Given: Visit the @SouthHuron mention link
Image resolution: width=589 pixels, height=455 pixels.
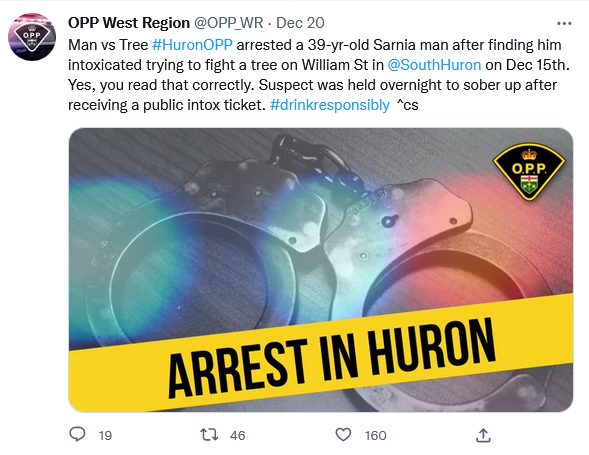Looking at the screenshot, I should (434, 65).
